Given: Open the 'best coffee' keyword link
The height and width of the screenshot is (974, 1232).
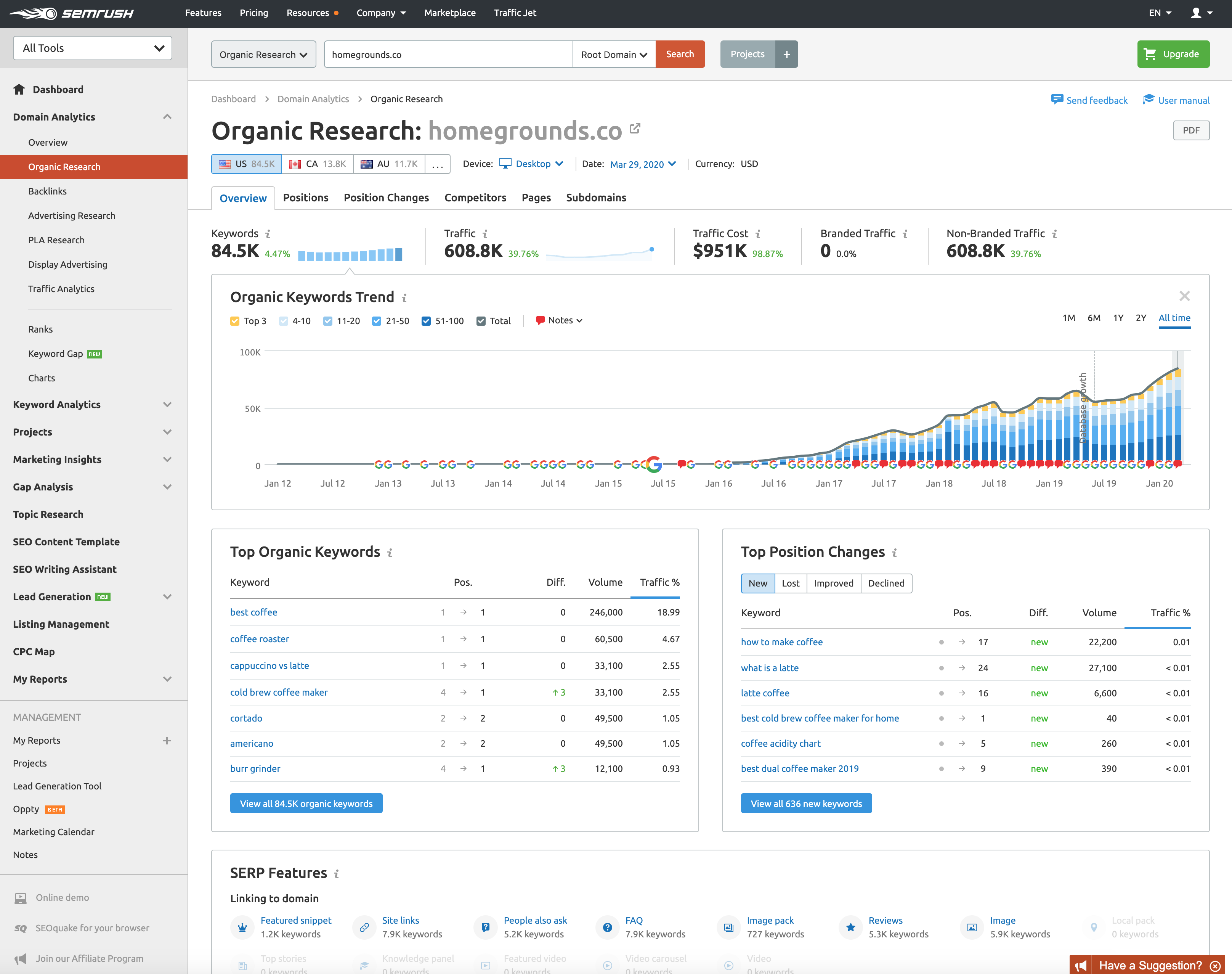Looking at the screenshot, I should click(253, 612).
